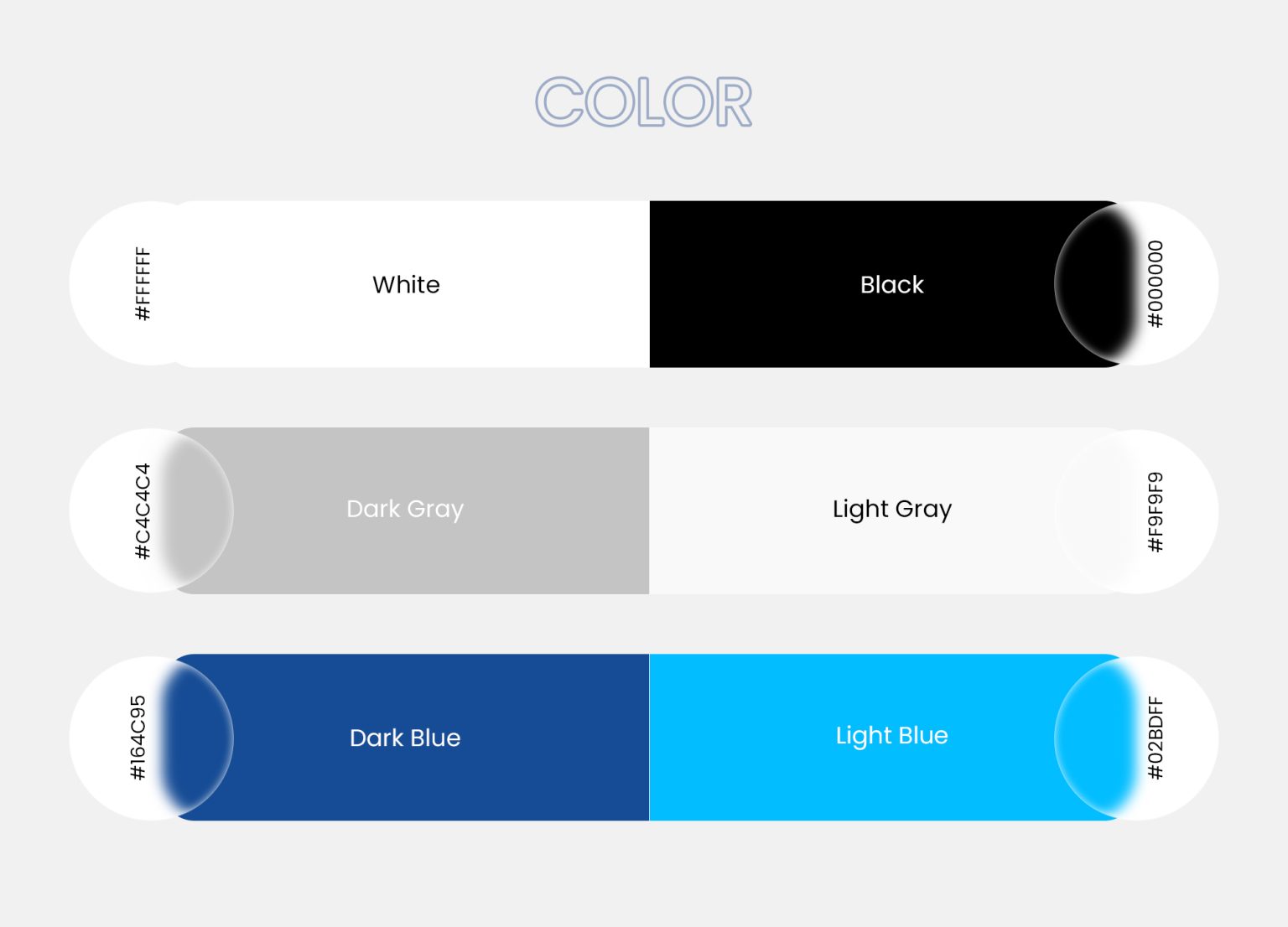This screenshot has width=1288, height=927.
Task: Click the #FFFFFF hex code
Action: coord(143,283)
